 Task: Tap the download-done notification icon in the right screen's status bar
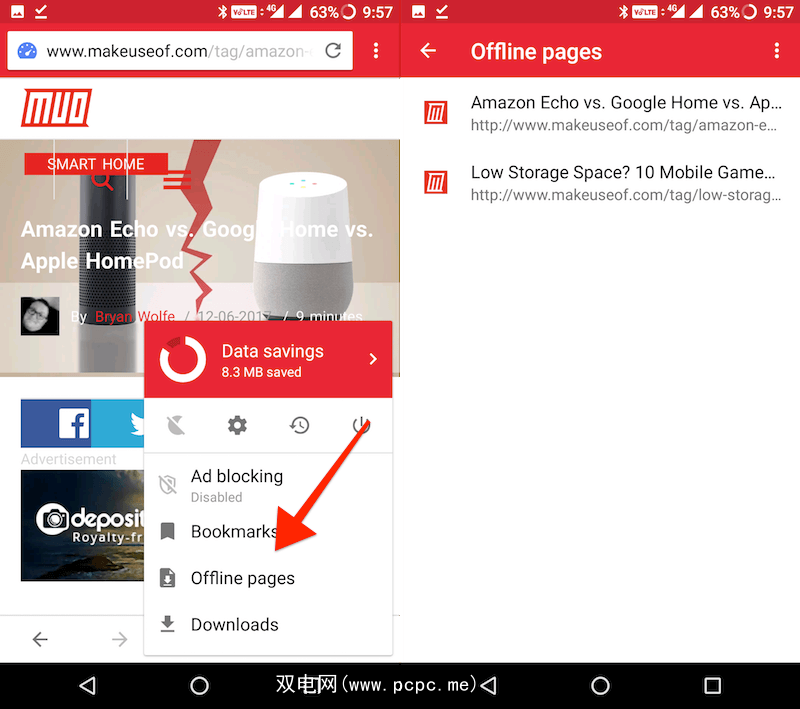442,12
